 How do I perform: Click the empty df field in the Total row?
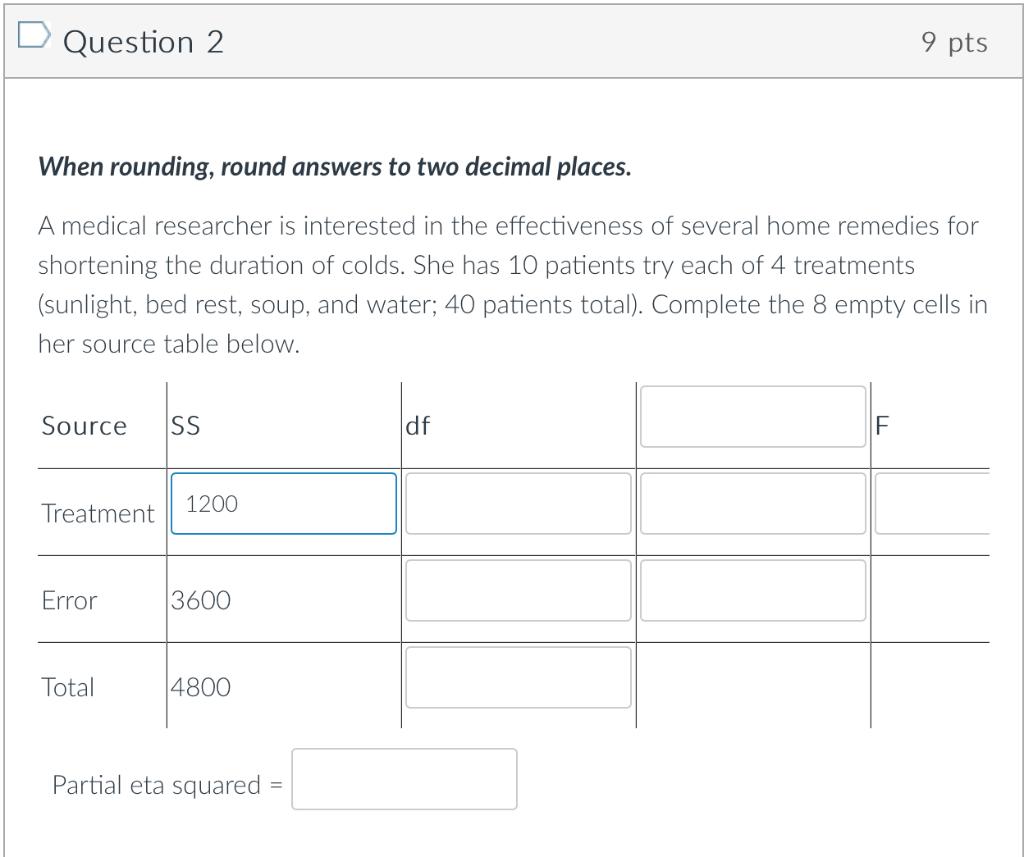(x=518, y=677)
